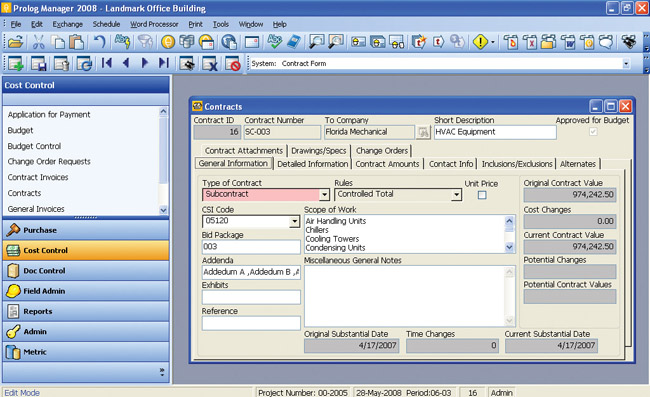Viewport: 650px width, 397px height.
Task: Go to the next record
Action: click(x=145, y=63)
